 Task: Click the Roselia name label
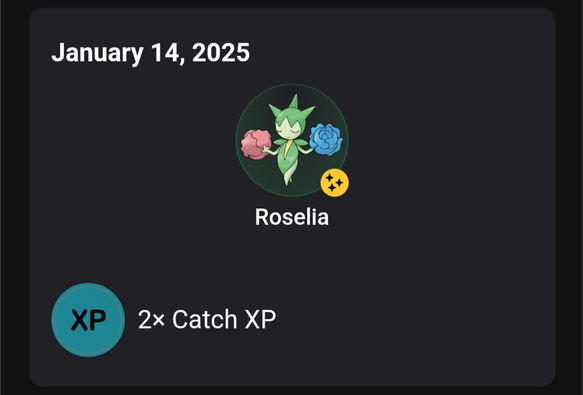[x=292, y=217]
